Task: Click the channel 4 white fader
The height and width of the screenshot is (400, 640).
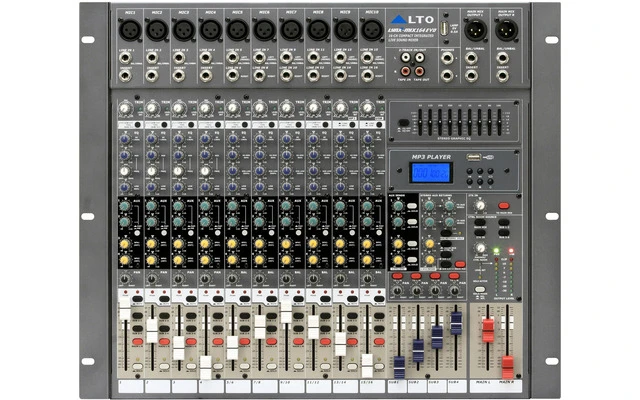Action: click(206, 367)
